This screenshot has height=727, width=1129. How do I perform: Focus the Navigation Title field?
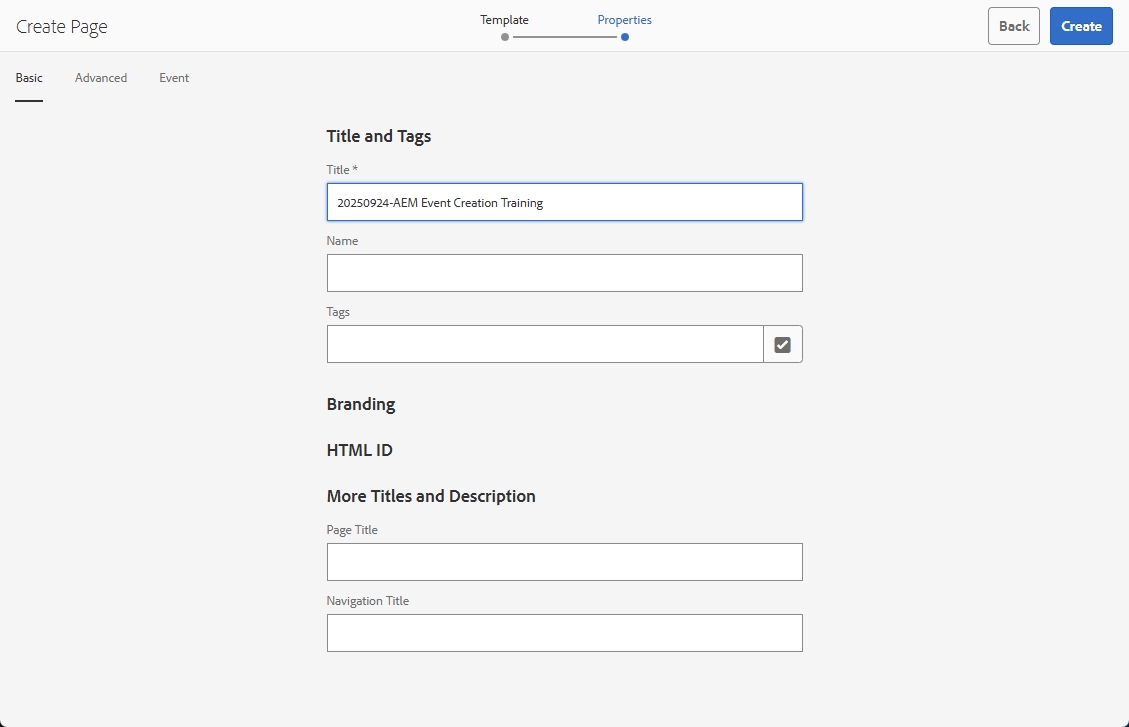[564, 633]
